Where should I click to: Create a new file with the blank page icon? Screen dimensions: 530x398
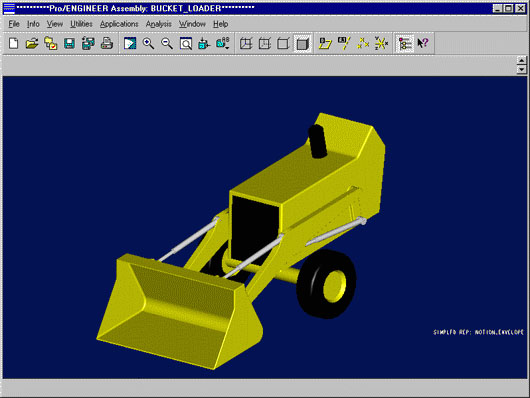point(14,43)
